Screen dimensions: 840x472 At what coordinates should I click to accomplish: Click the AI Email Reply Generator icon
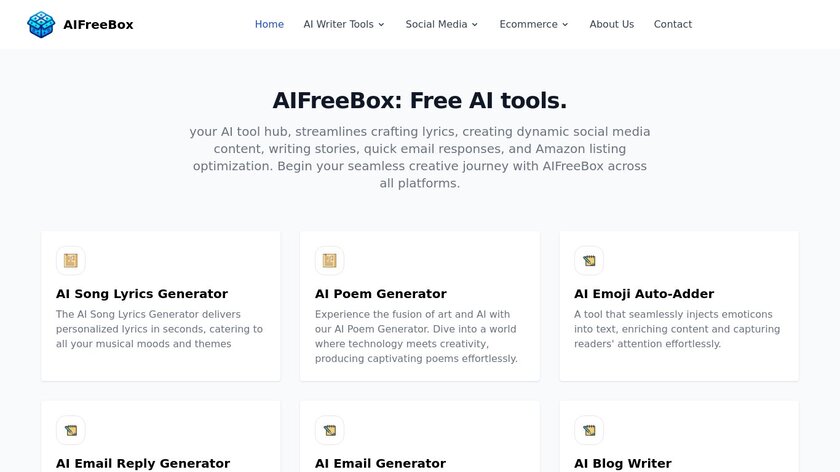71,430
